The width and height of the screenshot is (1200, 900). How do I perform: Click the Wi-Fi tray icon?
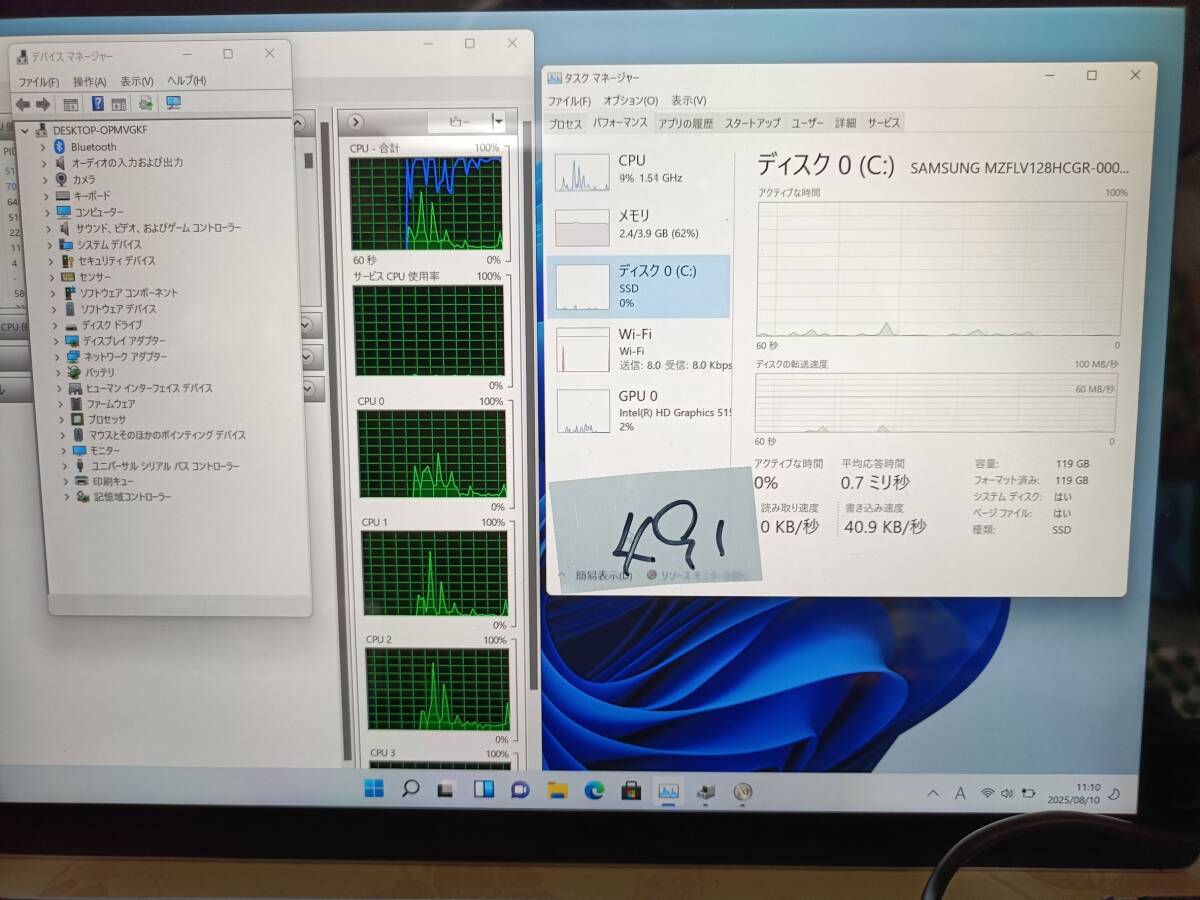(987, 793)
